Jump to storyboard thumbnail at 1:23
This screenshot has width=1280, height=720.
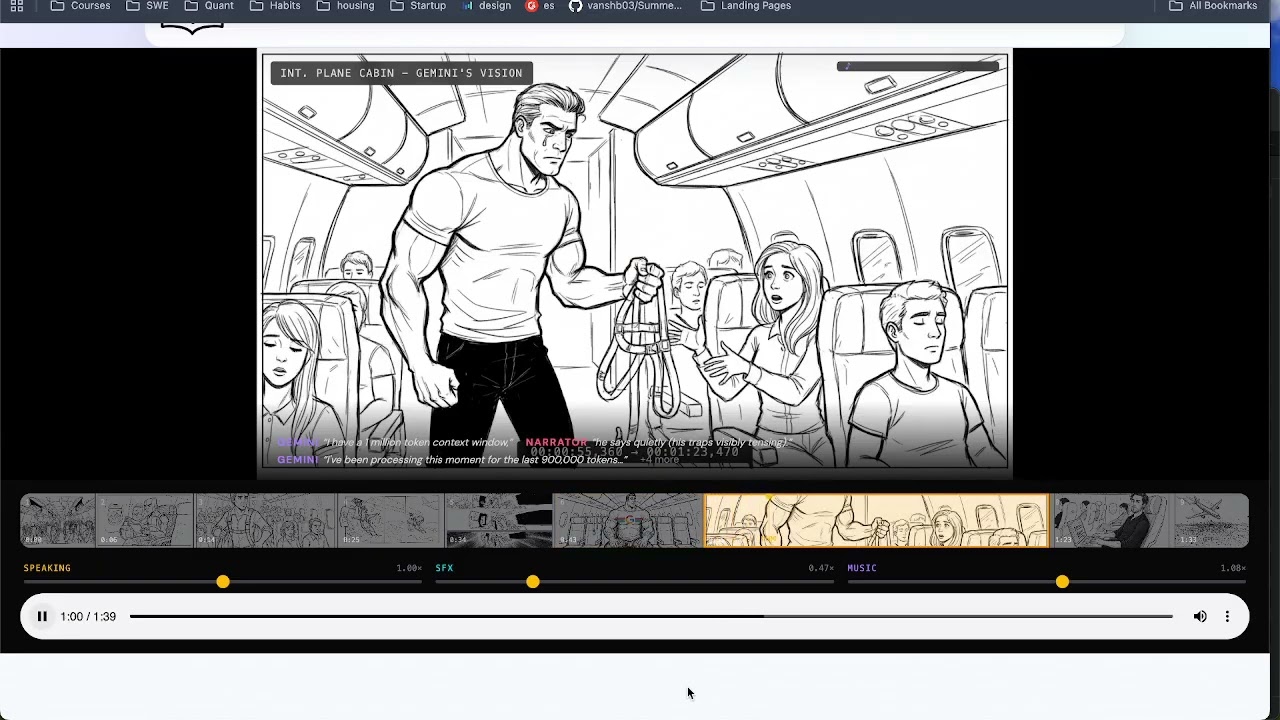click(1113, 520)
